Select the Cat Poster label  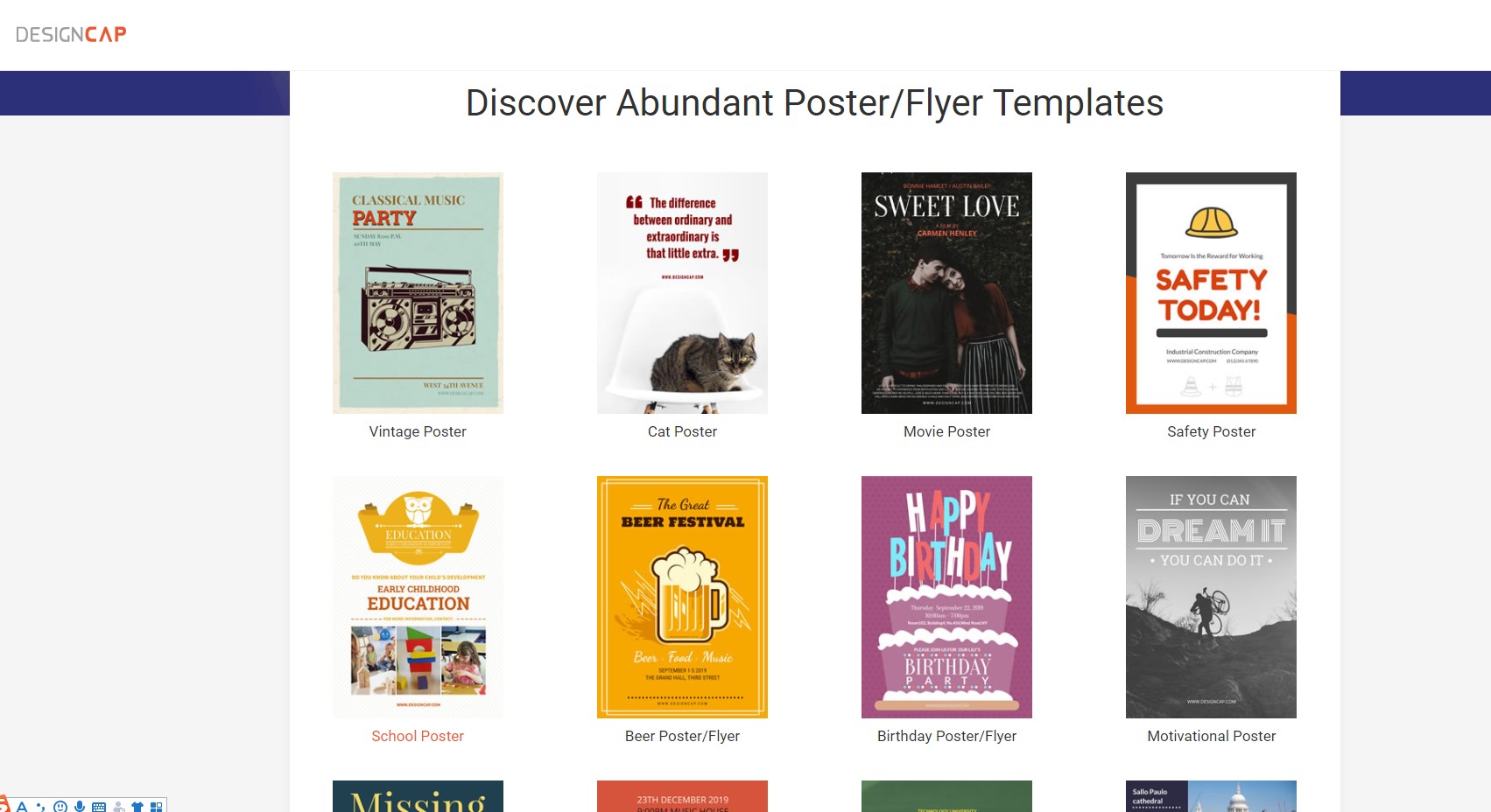pyautogui.click(x=682, y=431)
